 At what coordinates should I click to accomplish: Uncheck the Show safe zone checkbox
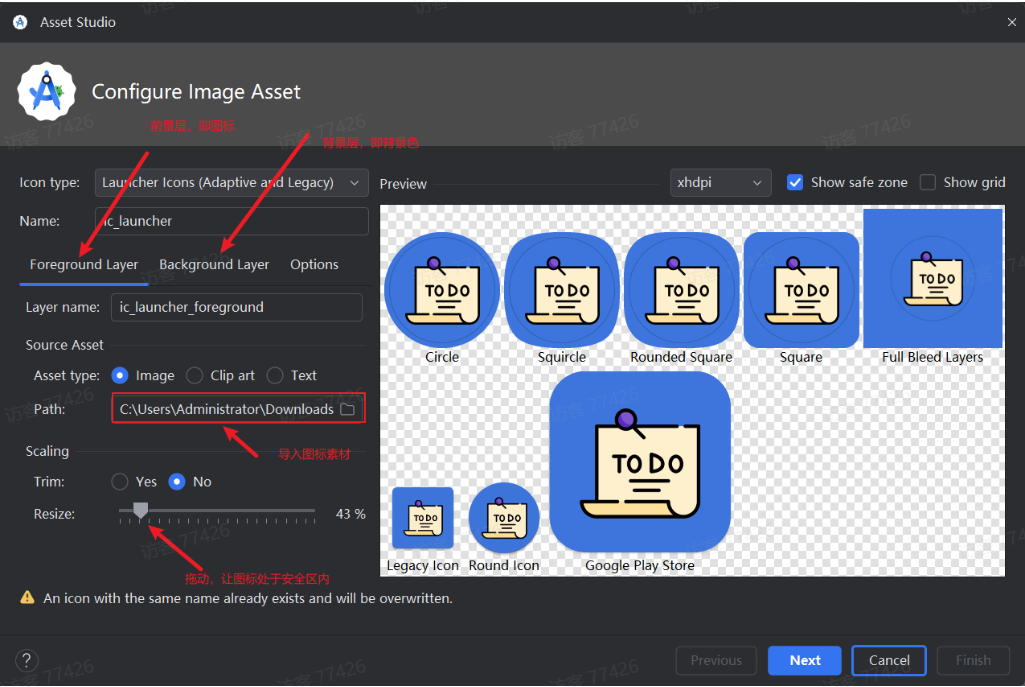(x=795, y=182)
